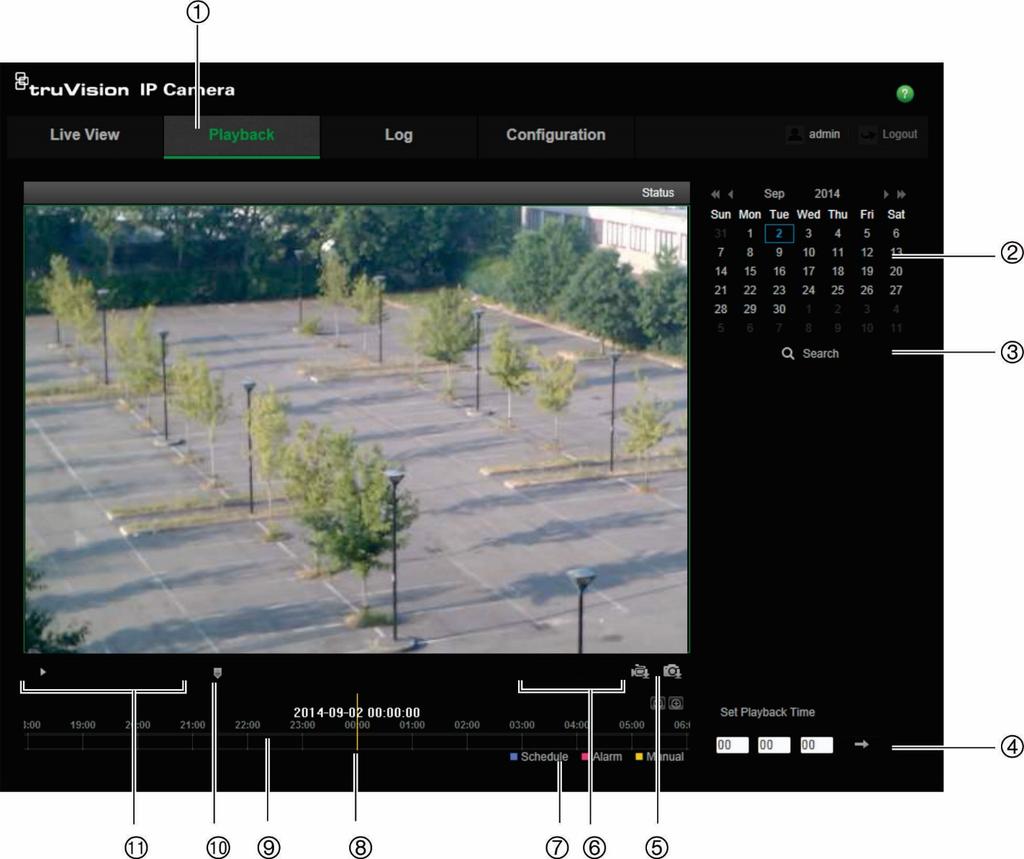1024x859 pixels.
Task: Click the yellow playhead marker on timeline
Action: 357,722
